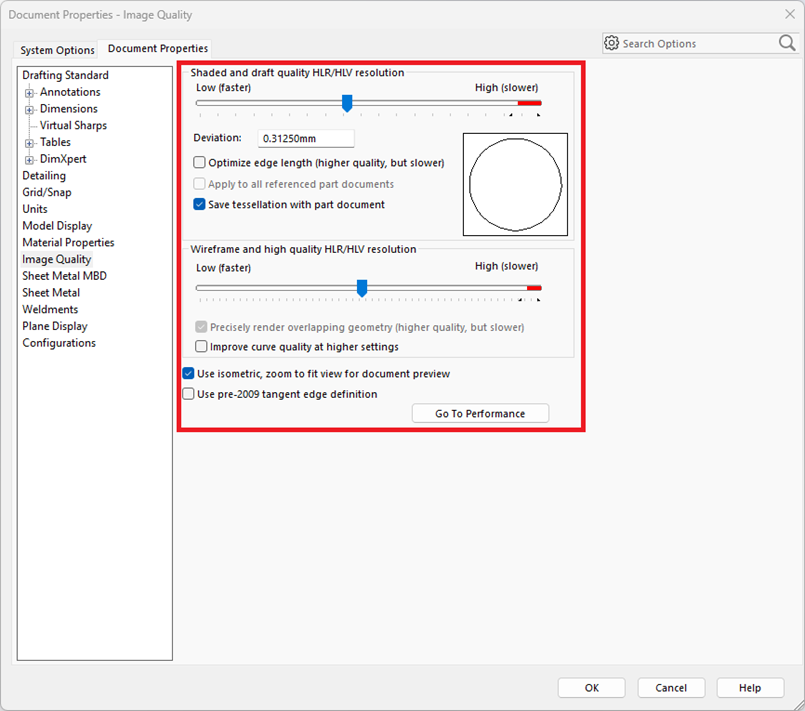Select the Plane Display category
This screenshot has height=711, width=805.
point(55,326)
